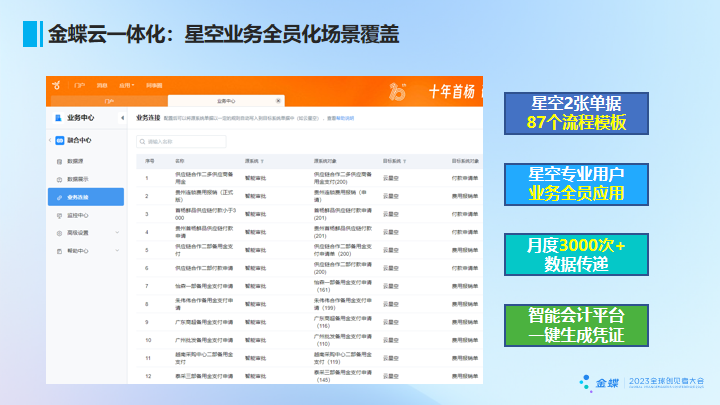Select row 6 供应链合作二部付款申请

(309, 268)
